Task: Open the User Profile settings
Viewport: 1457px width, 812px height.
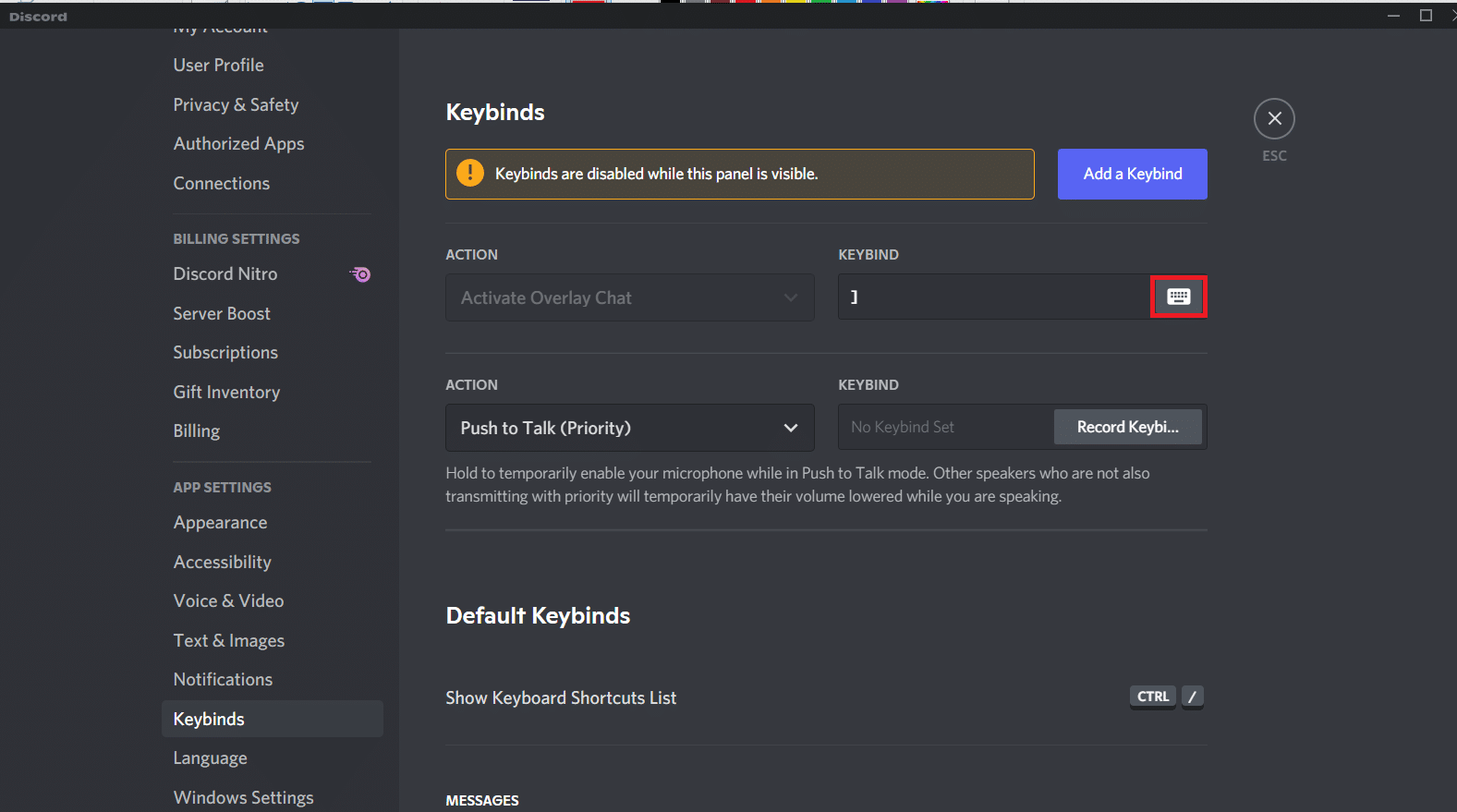Action: (218, 66)
